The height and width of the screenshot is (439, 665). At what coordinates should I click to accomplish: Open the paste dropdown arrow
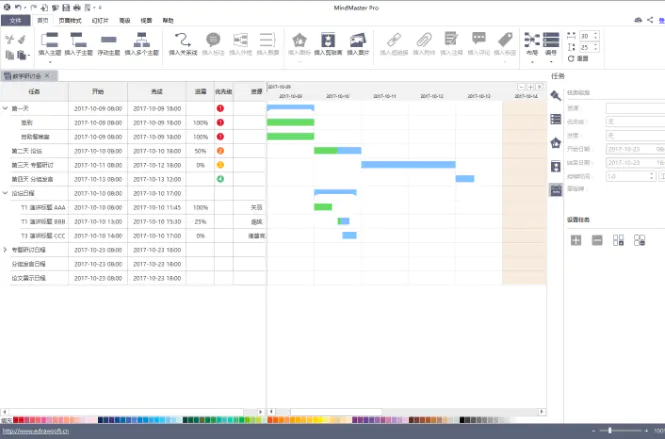[x=28, y=55]
